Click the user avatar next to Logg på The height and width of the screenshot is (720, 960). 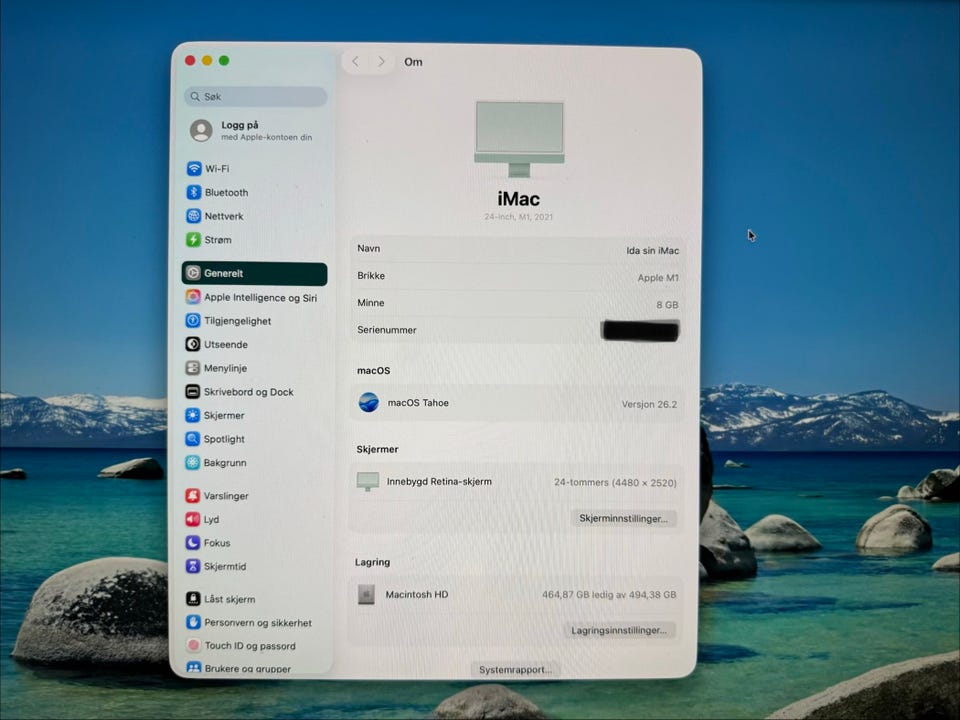[201, 130]
